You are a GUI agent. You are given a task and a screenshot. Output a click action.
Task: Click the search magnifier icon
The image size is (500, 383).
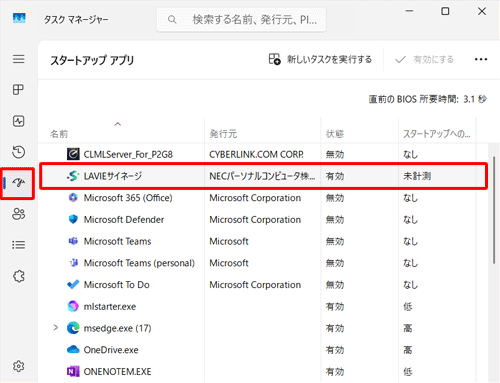[x=172, y=20]
